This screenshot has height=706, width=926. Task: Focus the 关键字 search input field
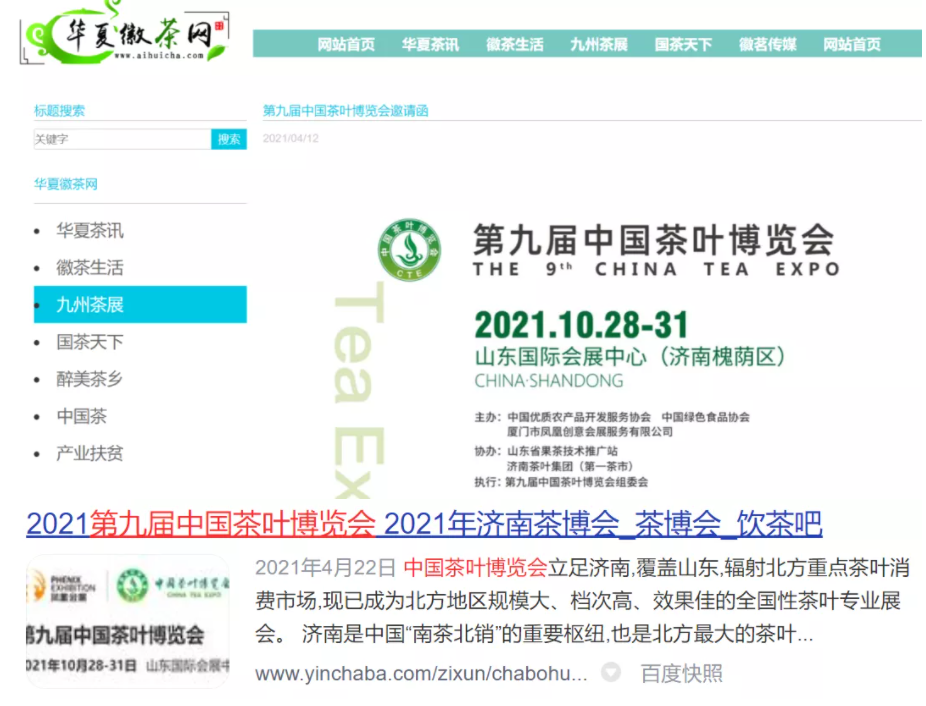[x=122, y=139]
